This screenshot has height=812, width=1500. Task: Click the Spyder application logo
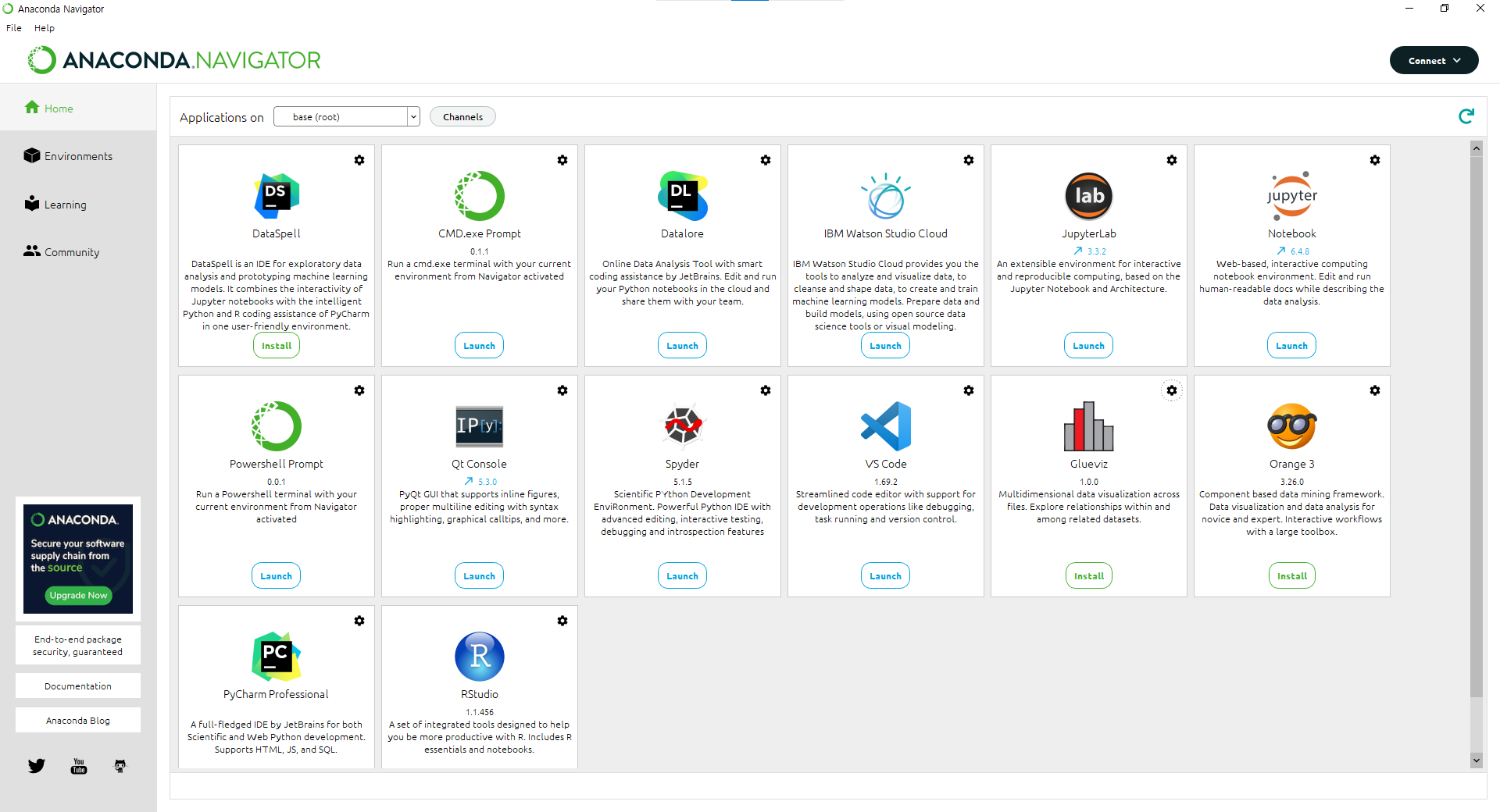[x=683, y=426]
